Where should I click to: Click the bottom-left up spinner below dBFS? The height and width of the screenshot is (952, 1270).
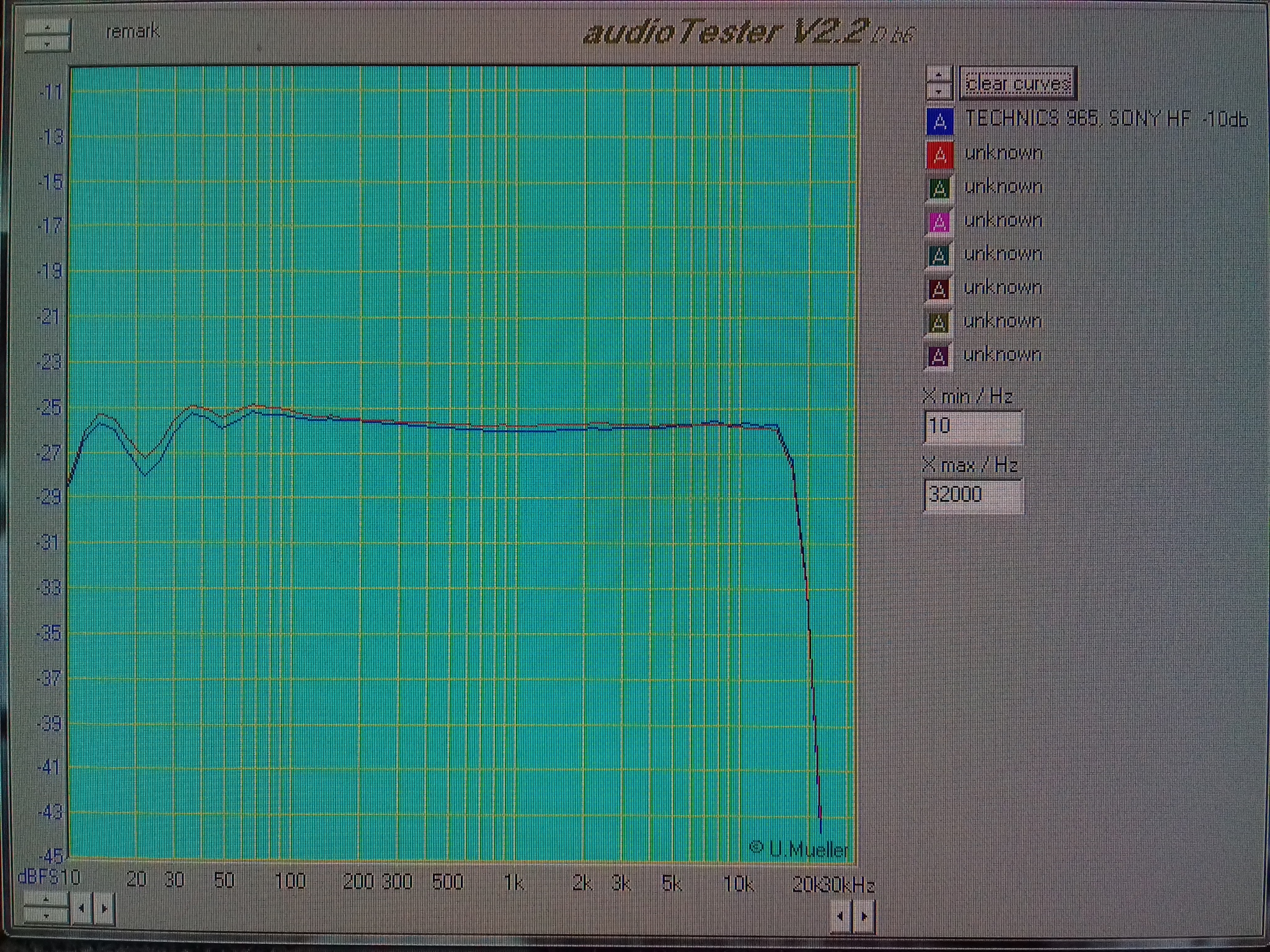click(46, 899)
